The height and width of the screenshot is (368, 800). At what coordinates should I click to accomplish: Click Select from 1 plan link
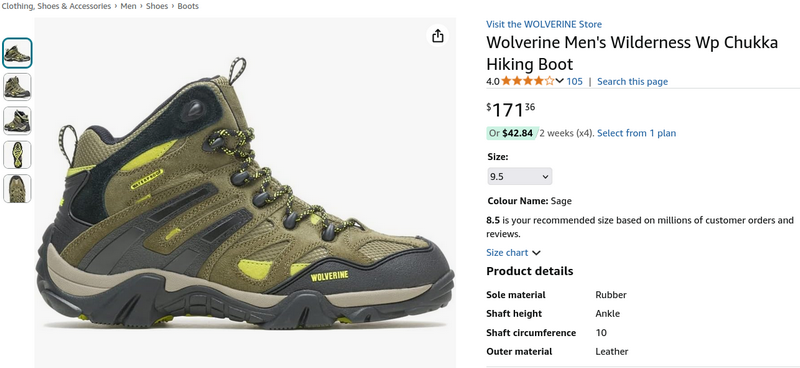coord(636,133)
